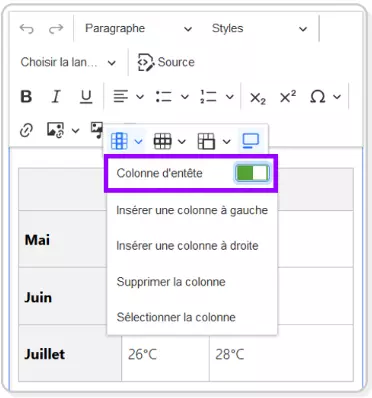Click the 26°C table cell
372x398 pixels.
166,358
